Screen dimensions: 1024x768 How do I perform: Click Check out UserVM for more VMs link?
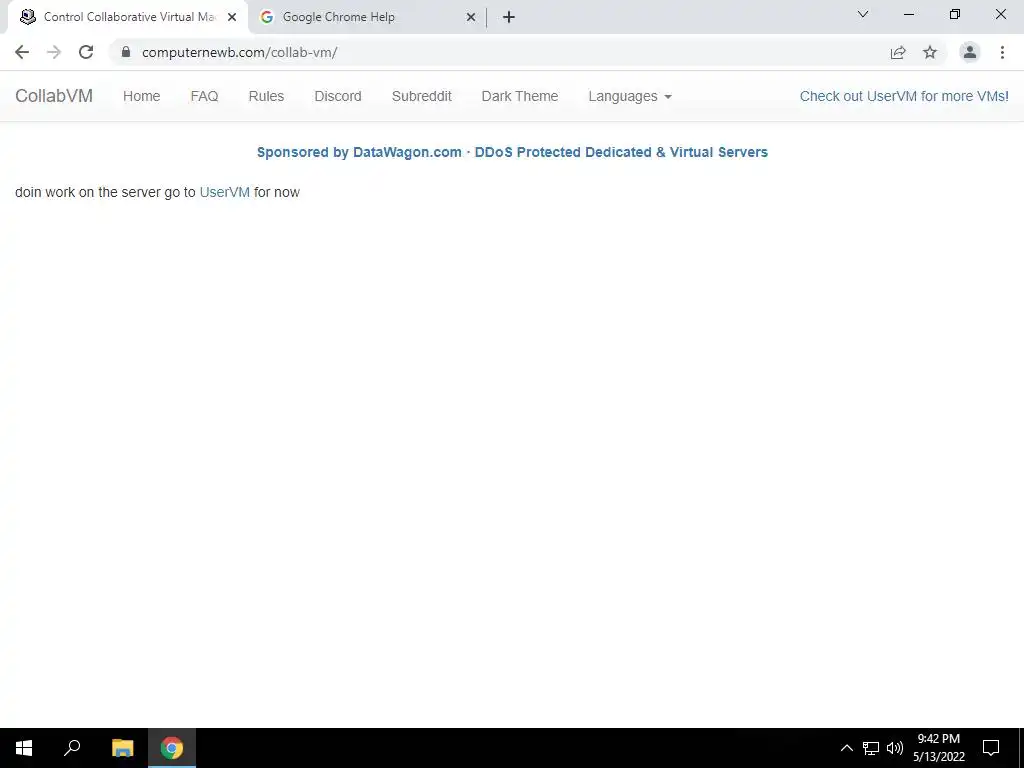904,96
